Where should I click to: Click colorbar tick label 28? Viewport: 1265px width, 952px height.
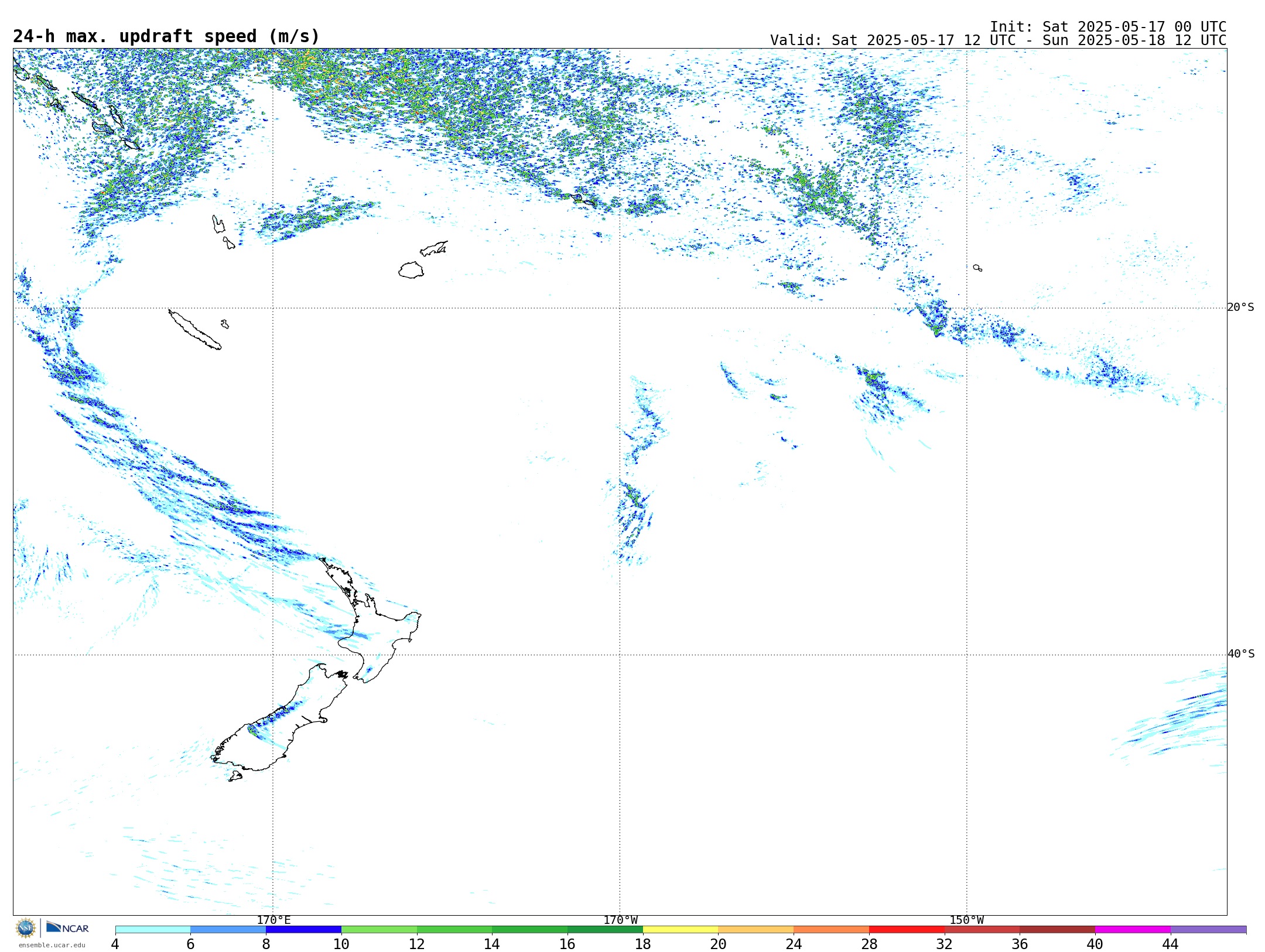tap(869, 944)
